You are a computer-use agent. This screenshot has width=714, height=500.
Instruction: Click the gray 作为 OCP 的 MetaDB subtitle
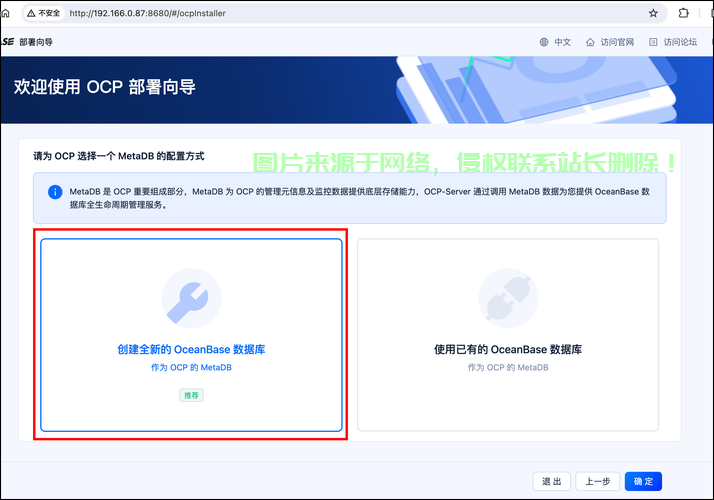click(508, 367)
